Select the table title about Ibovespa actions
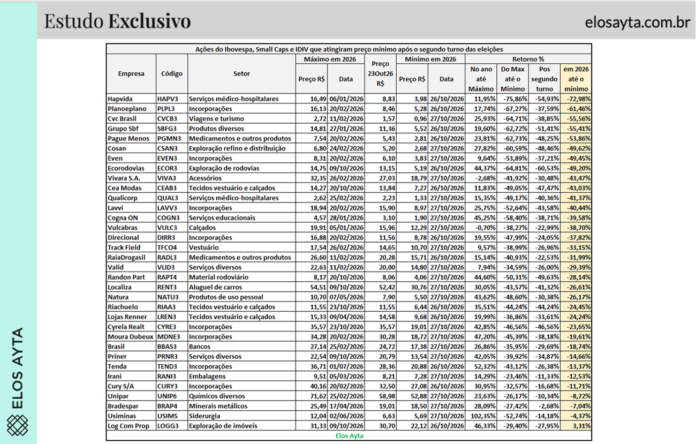 pos(349,49)
